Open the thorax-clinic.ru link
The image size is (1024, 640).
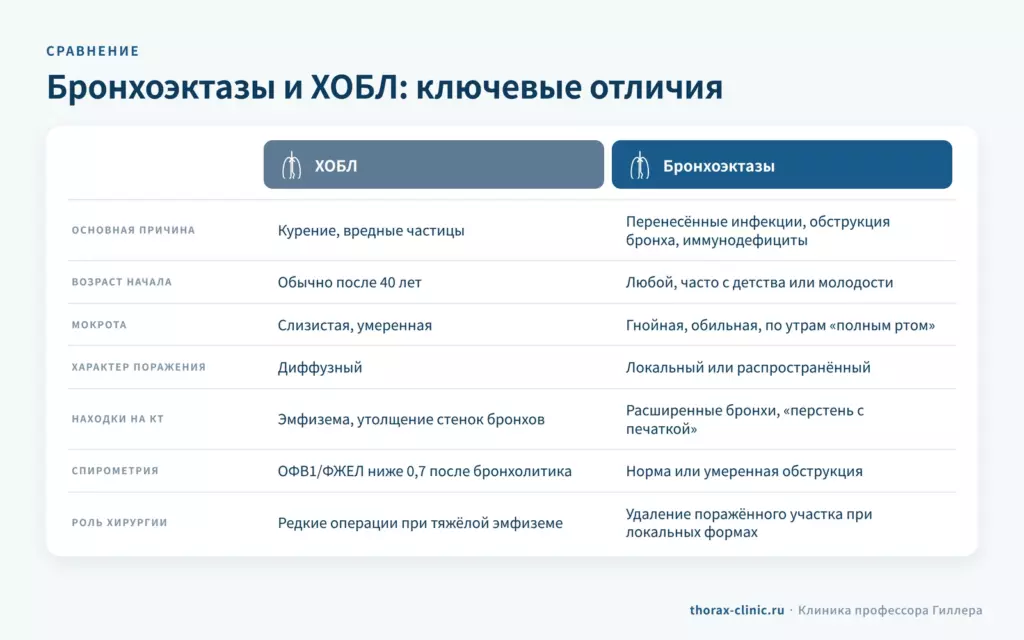tap(737, 610)
